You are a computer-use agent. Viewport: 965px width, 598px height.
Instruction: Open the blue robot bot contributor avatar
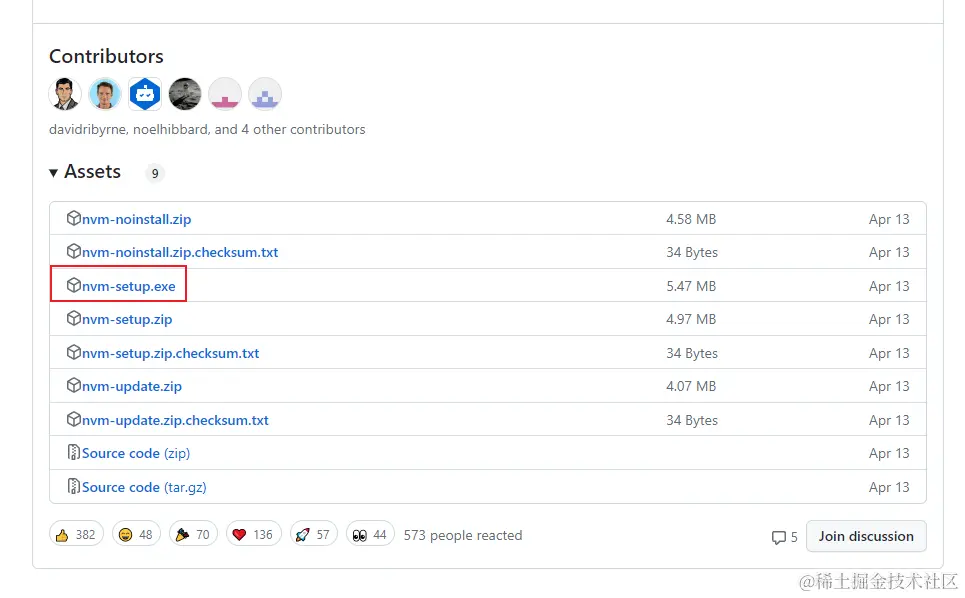[145, 94]
